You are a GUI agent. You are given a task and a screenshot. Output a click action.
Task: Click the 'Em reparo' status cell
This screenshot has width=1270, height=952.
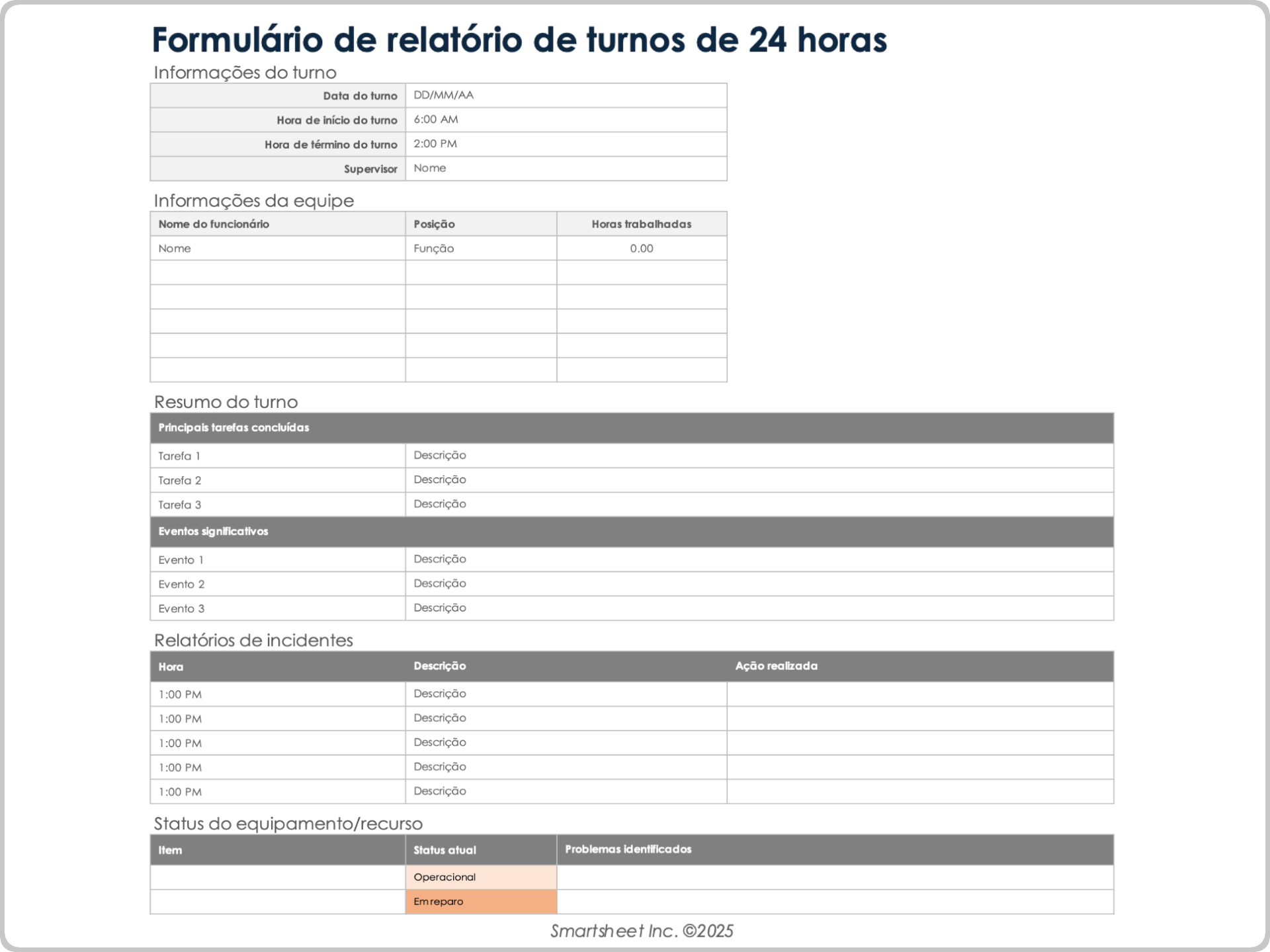pos(481,902)
